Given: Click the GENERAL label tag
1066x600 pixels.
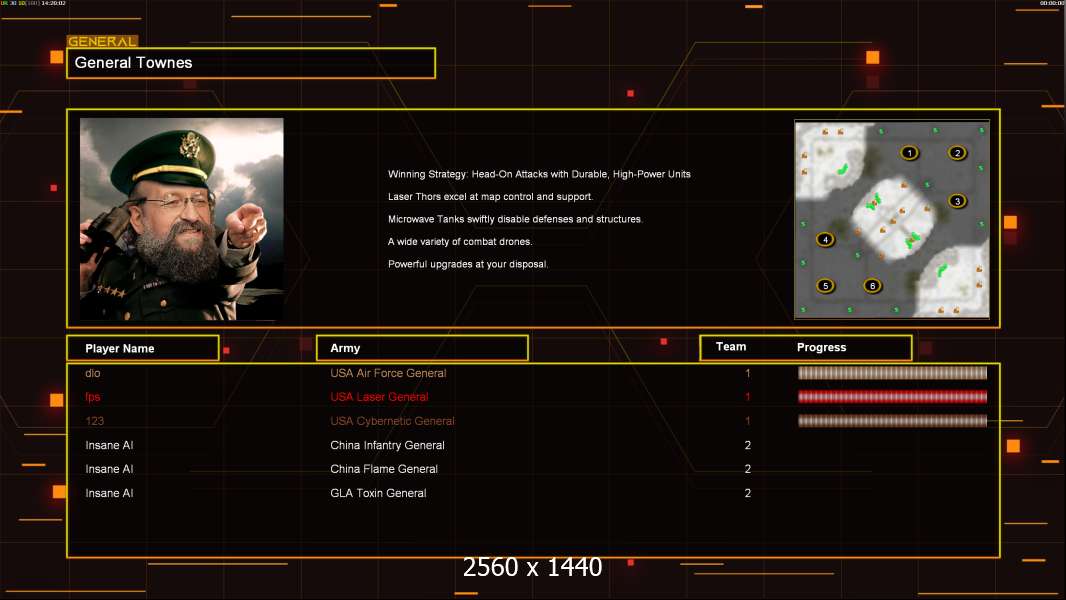Looking at the screenshot, I should (102, 41).
